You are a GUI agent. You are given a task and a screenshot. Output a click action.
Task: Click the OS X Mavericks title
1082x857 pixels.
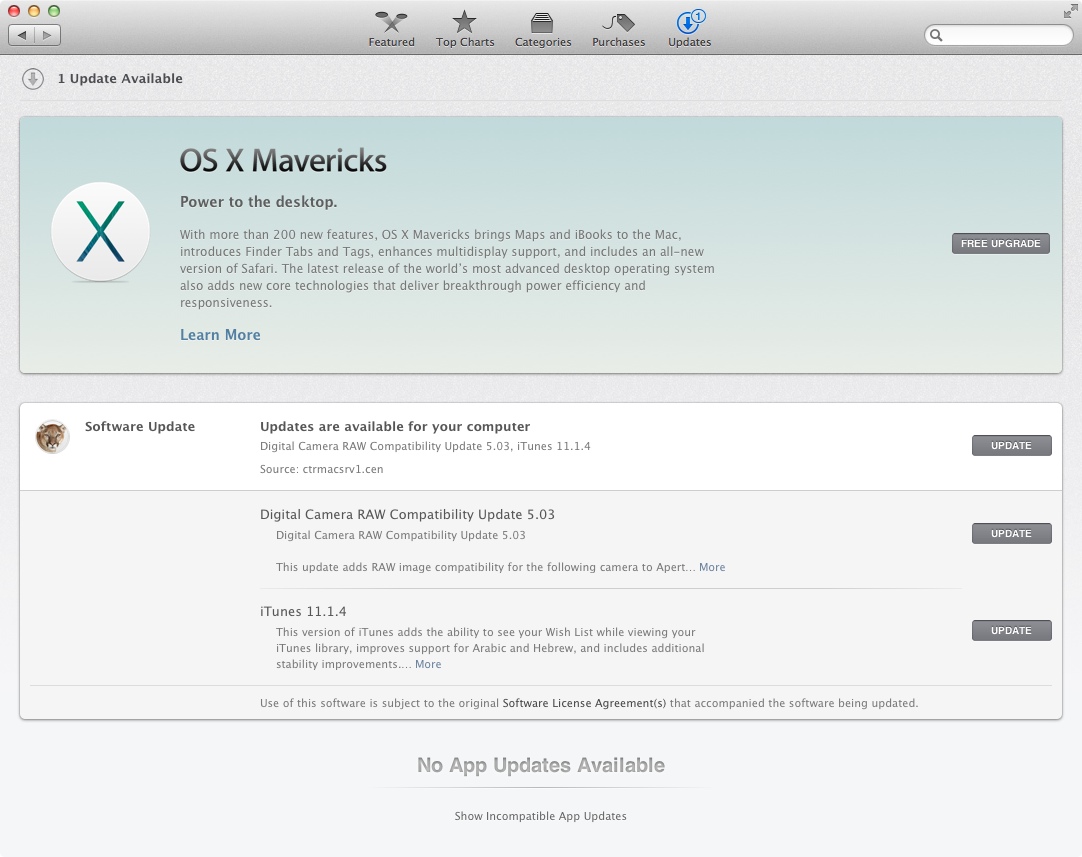(x=283, y=161)
